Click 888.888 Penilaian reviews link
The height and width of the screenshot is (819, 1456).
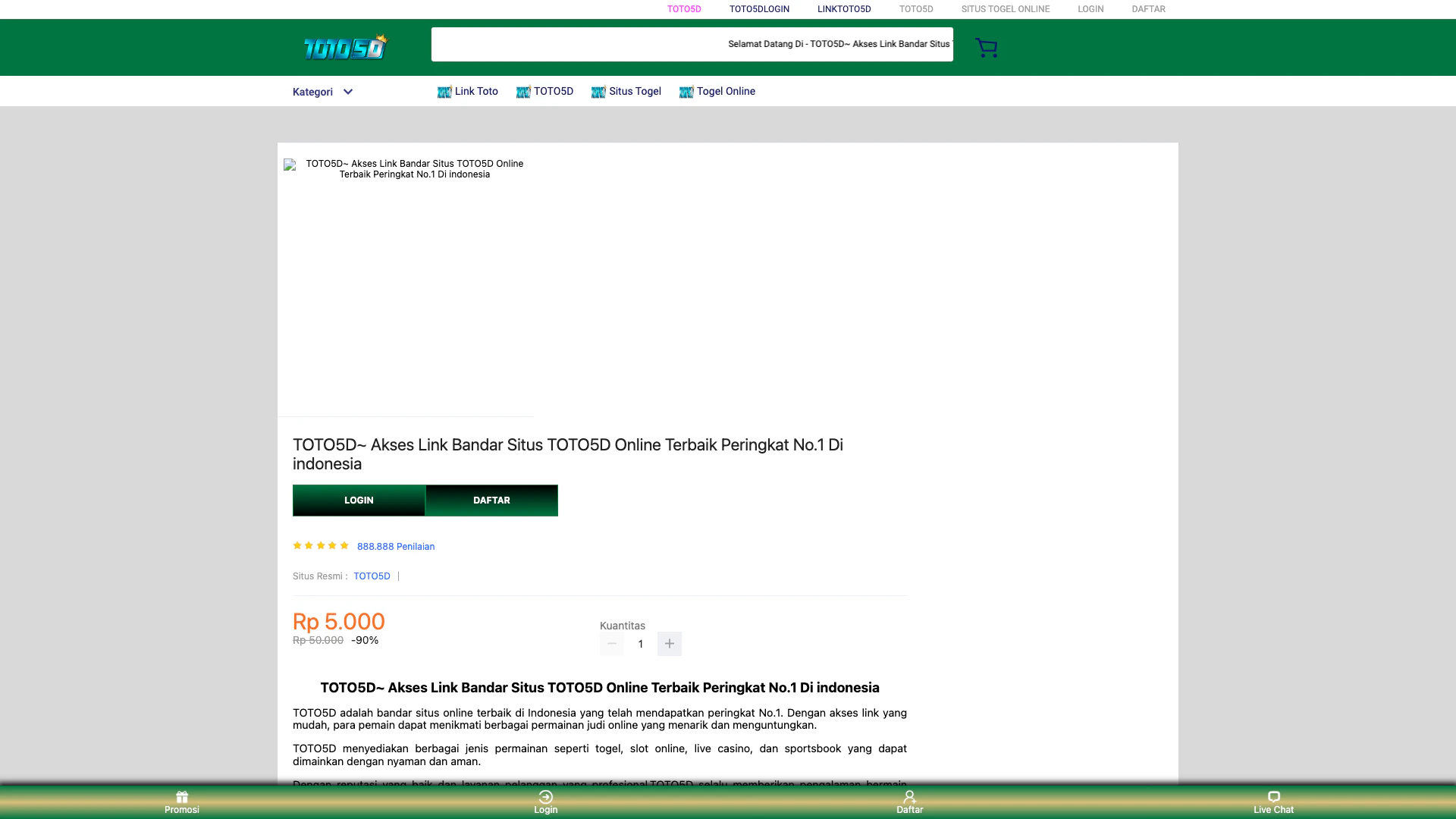(x=395, y=547)
